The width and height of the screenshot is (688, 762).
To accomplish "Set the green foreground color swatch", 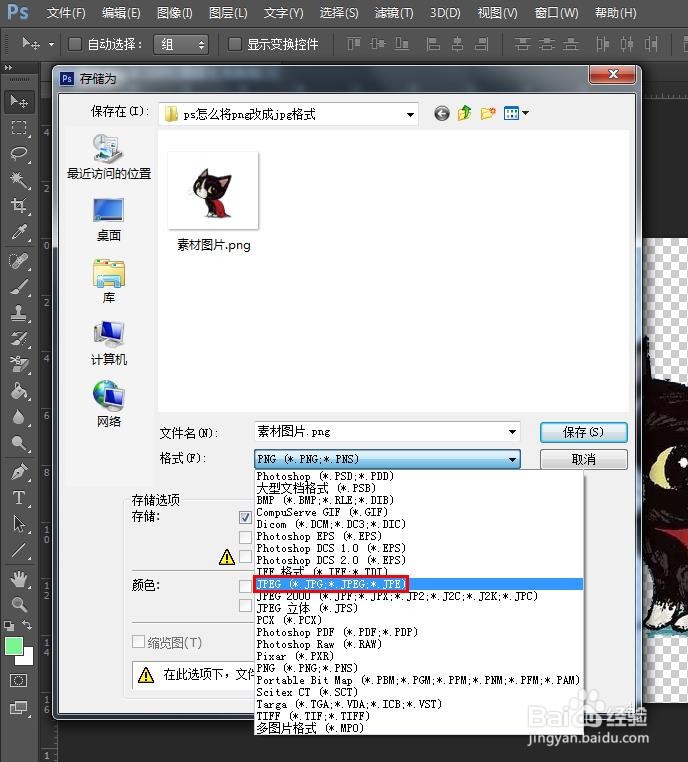I will [13, 646].
